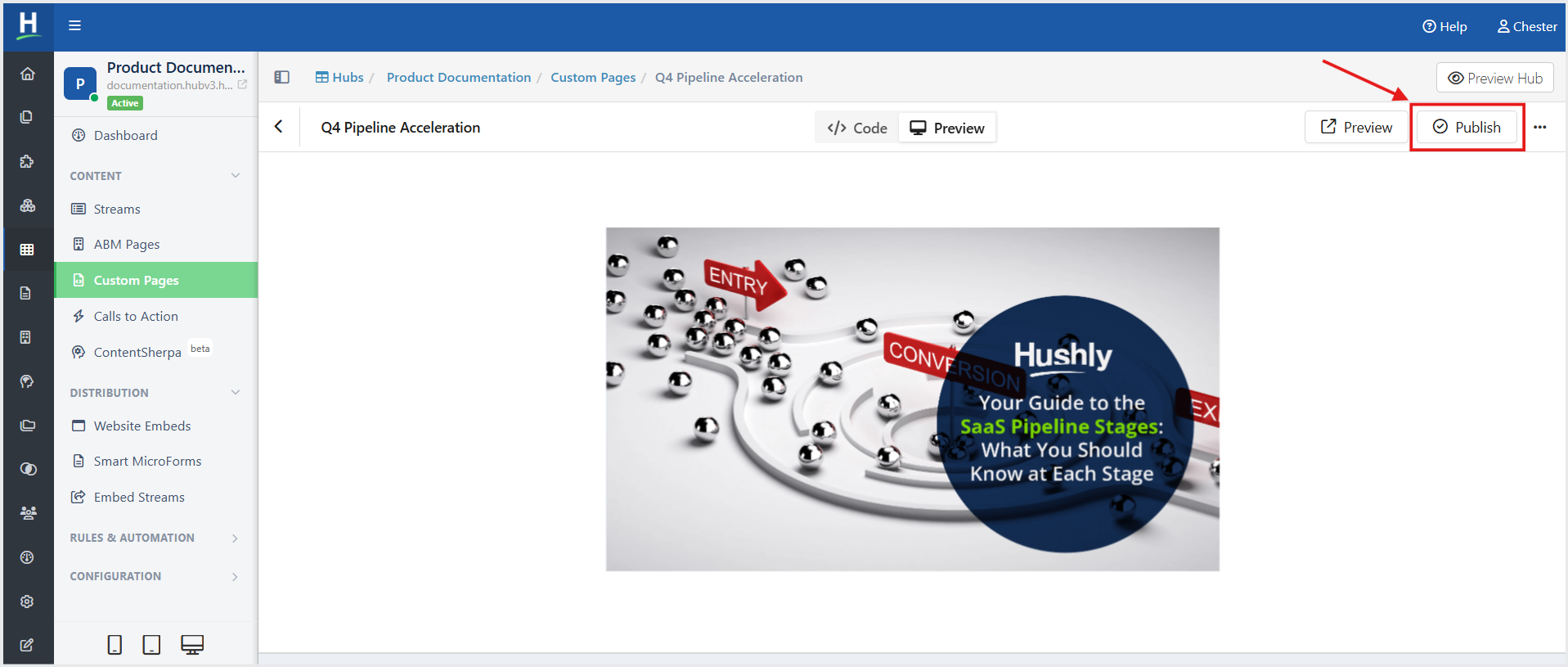Expand the CONFIGURATION section
This screenshot has width=1568, height=667.
[x=235, y=577]
